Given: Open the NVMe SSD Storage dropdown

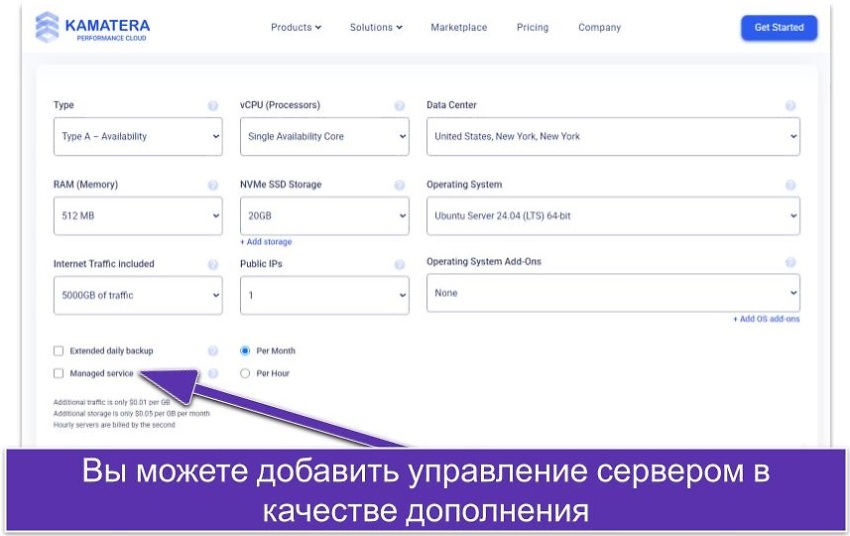Looking at the screenshot, I should point(325,216).
